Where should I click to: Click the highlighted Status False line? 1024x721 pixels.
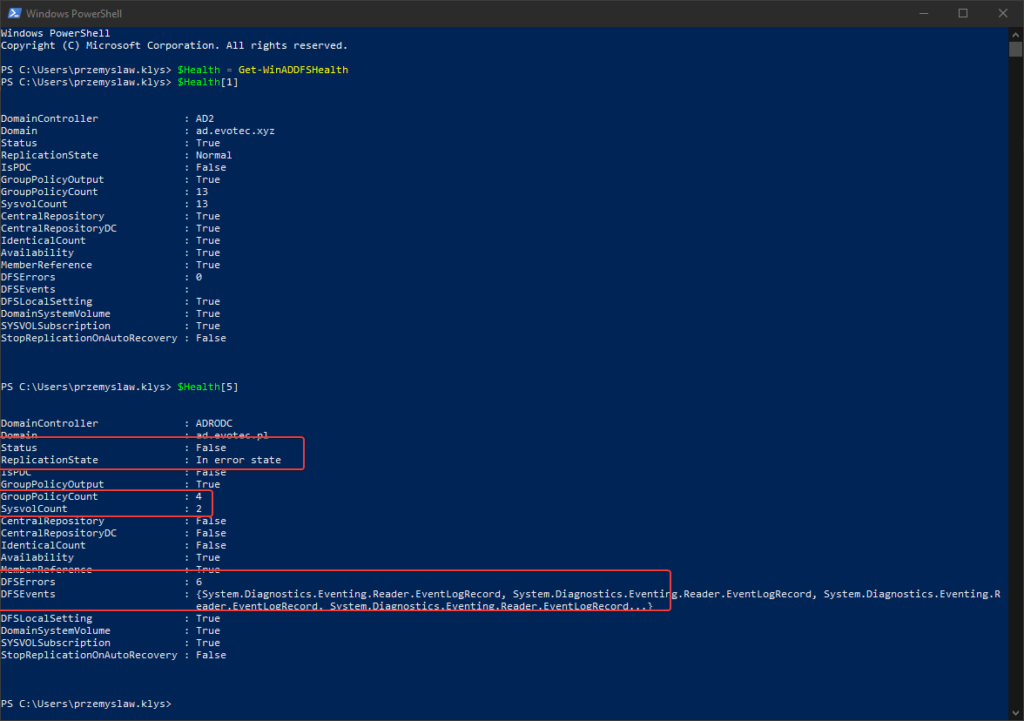[210, 447]
